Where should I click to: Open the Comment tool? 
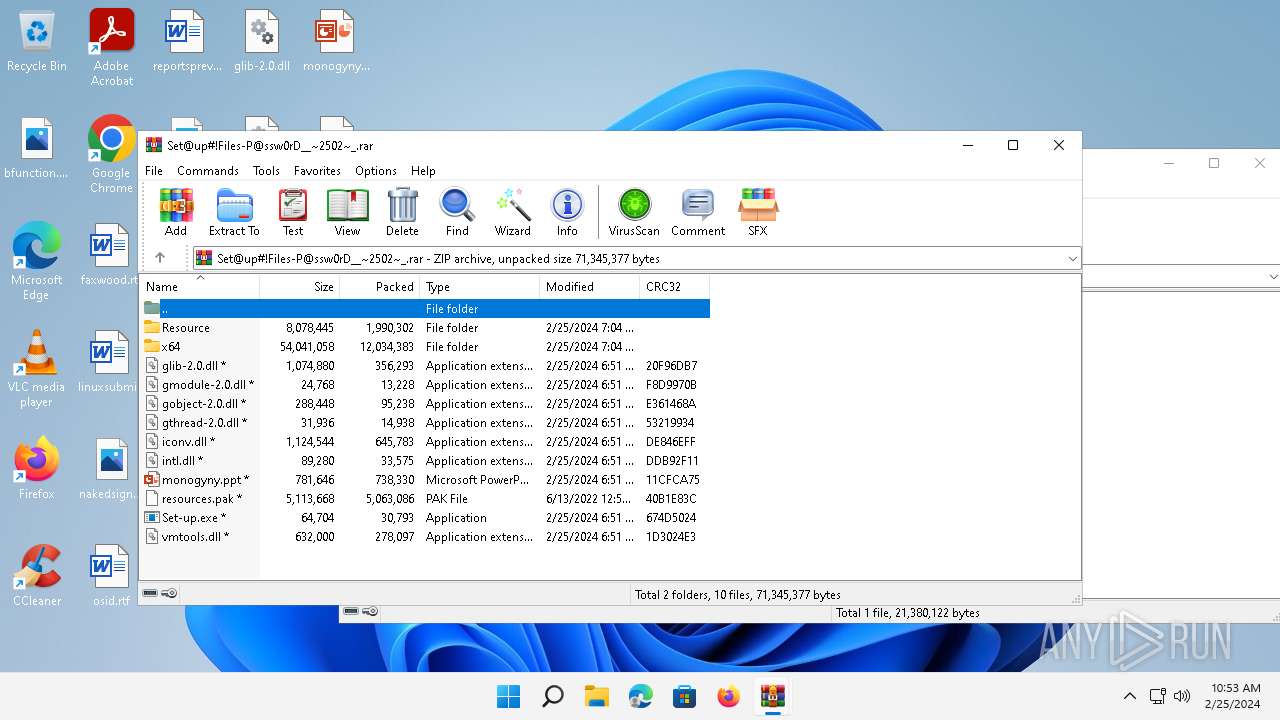click(x=698, y=212)
